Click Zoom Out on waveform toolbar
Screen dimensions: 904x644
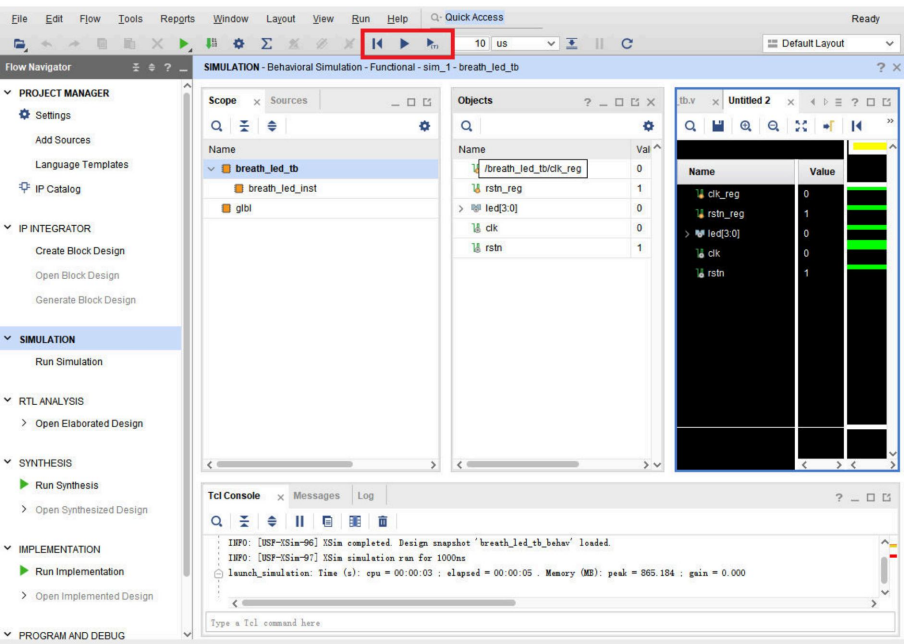tap(773, 126)
